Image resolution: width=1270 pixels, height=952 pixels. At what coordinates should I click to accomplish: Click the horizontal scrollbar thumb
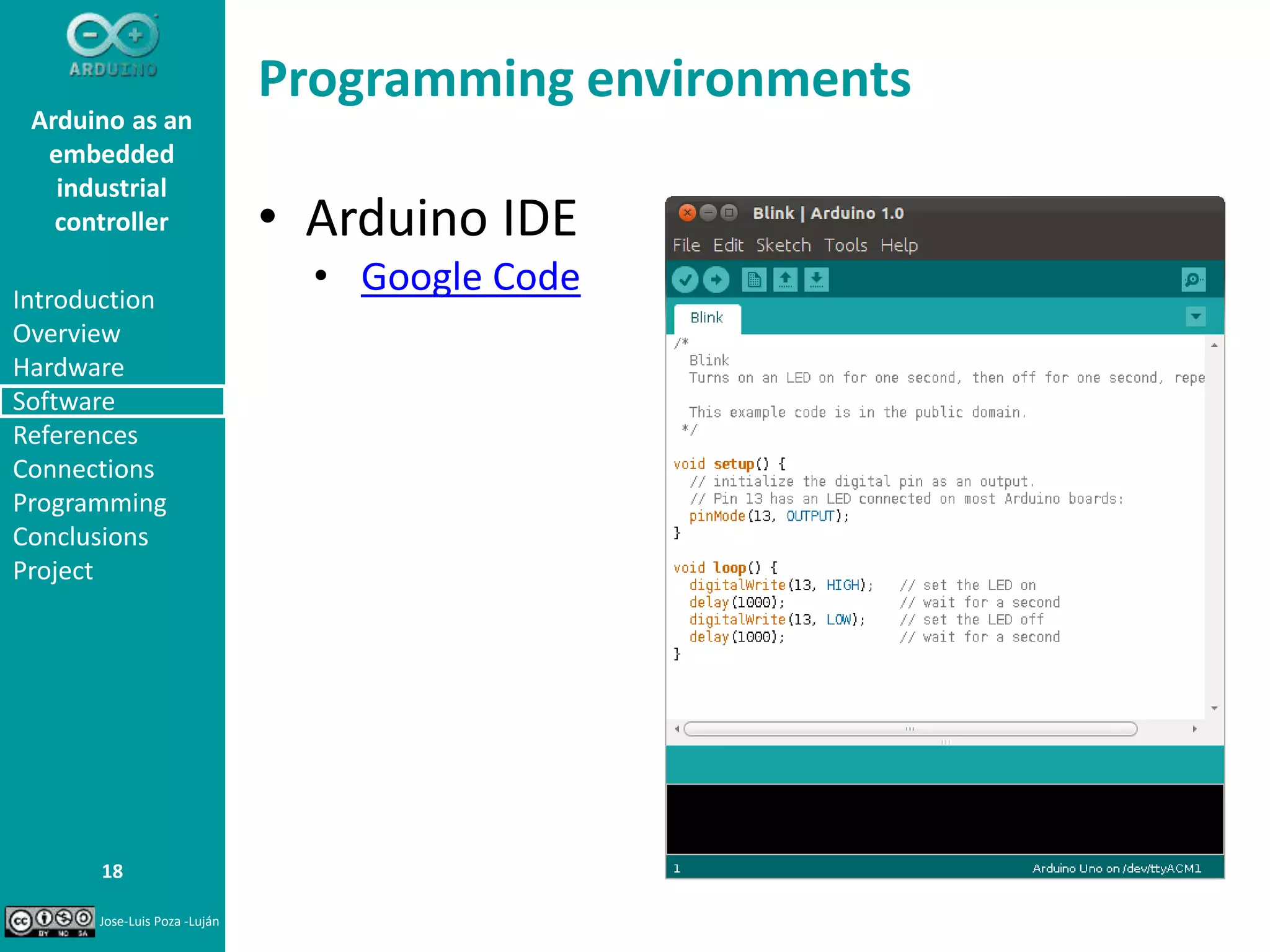coord(910,729)
